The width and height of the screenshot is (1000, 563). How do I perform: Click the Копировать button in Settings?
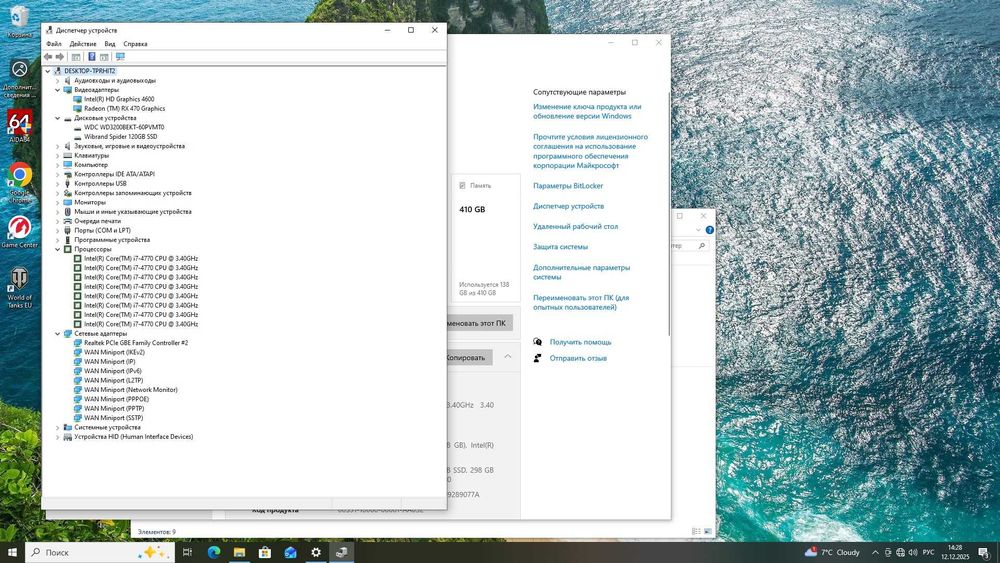(x=469, y=358)
